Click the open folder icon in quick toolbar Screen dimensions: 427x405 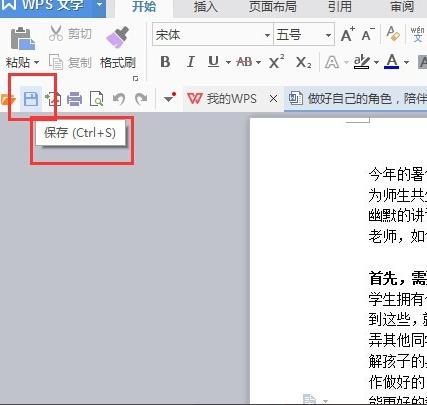pyautogui.click(x=8, y=99)
